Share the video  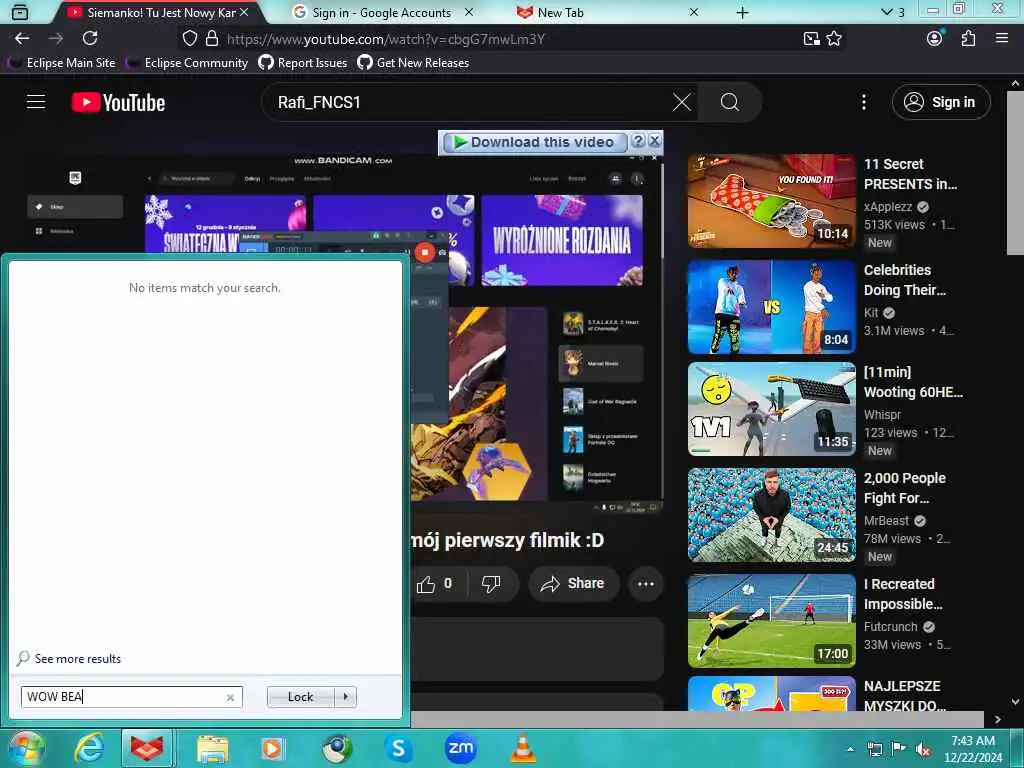(573, 584)
